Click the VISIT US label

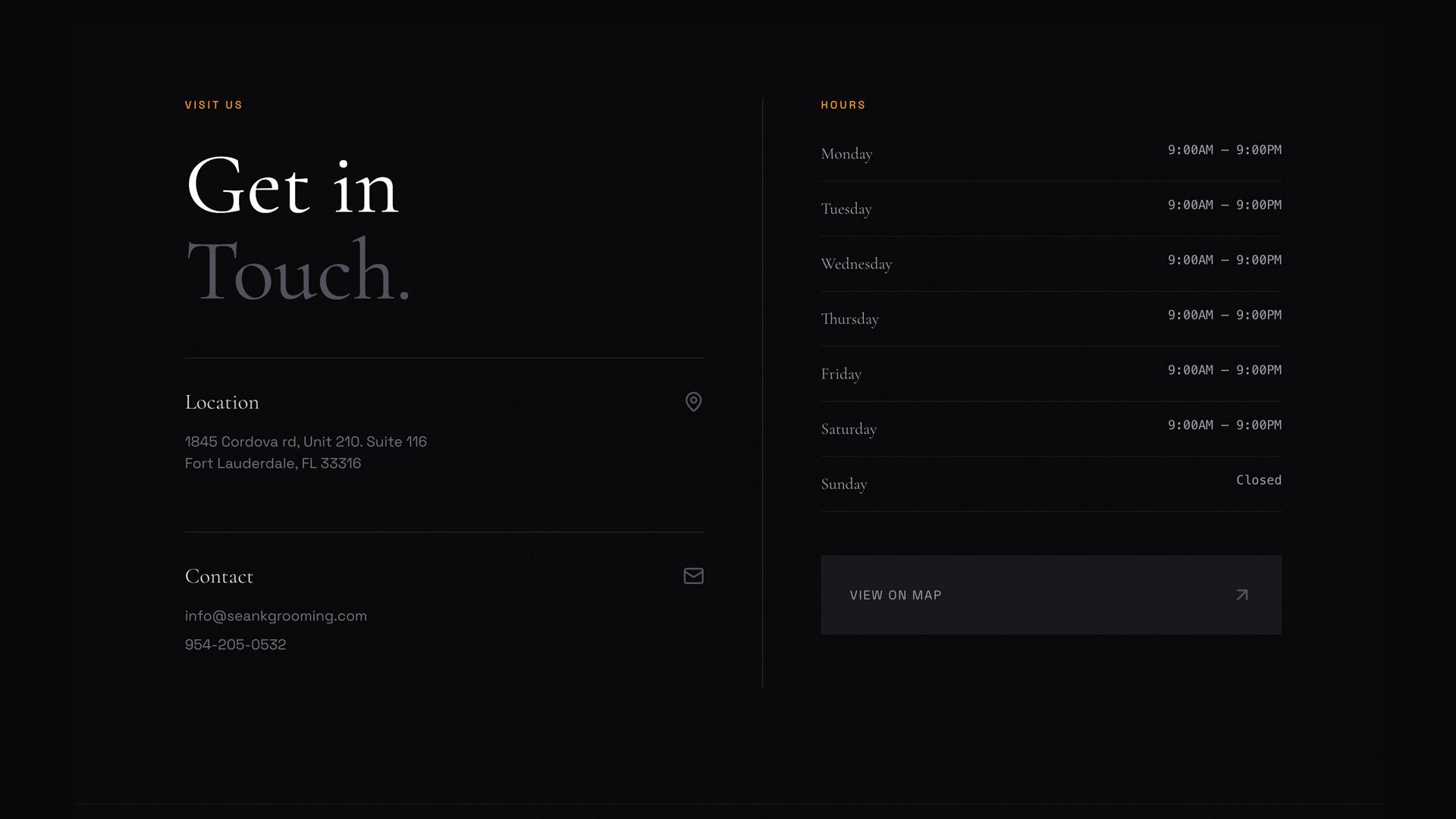tap(213, 105)
